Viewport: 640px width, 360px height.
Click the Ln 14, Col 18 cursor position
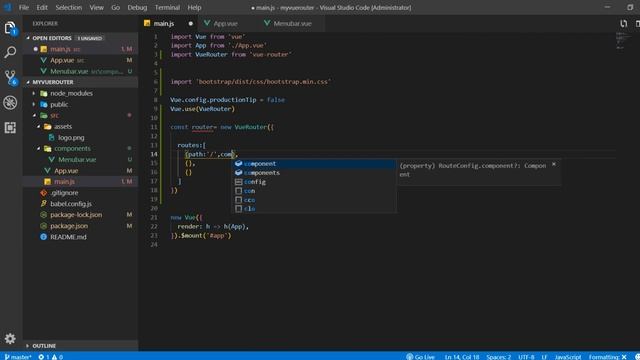point(462,357)
